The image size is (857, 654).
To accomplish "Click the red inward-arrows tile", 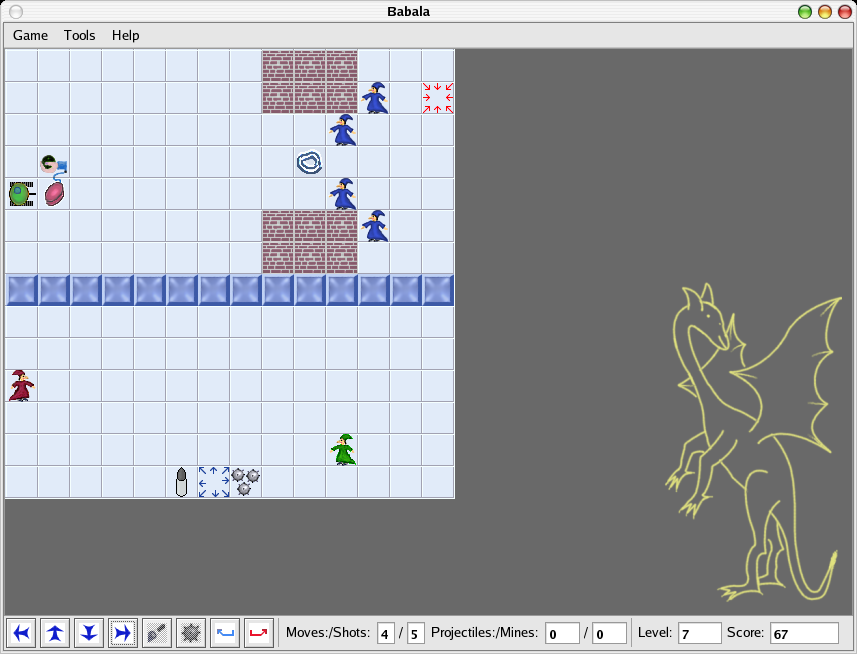I will tap(438, 98).
